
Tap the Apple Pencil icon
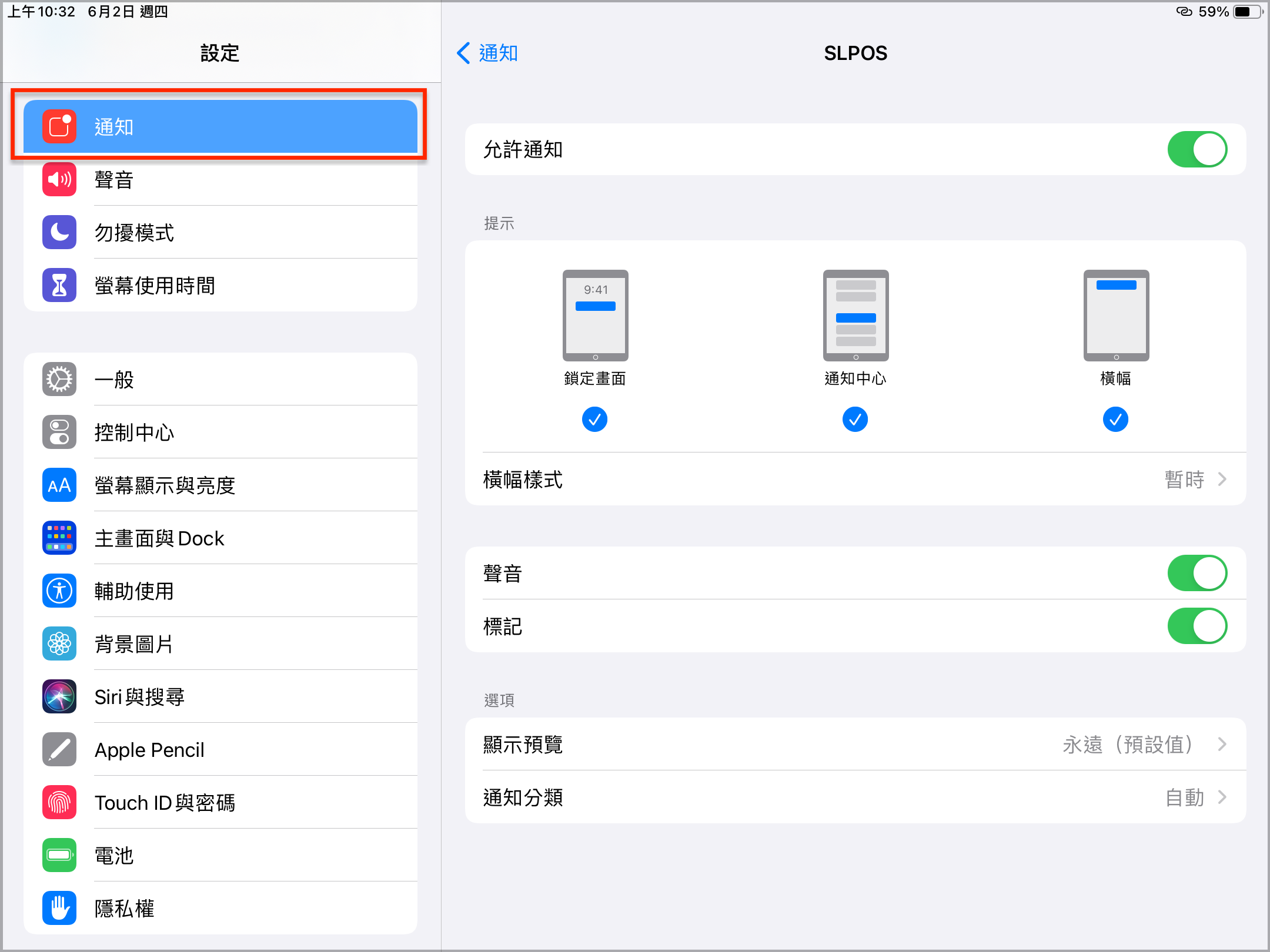pos(59,749)
